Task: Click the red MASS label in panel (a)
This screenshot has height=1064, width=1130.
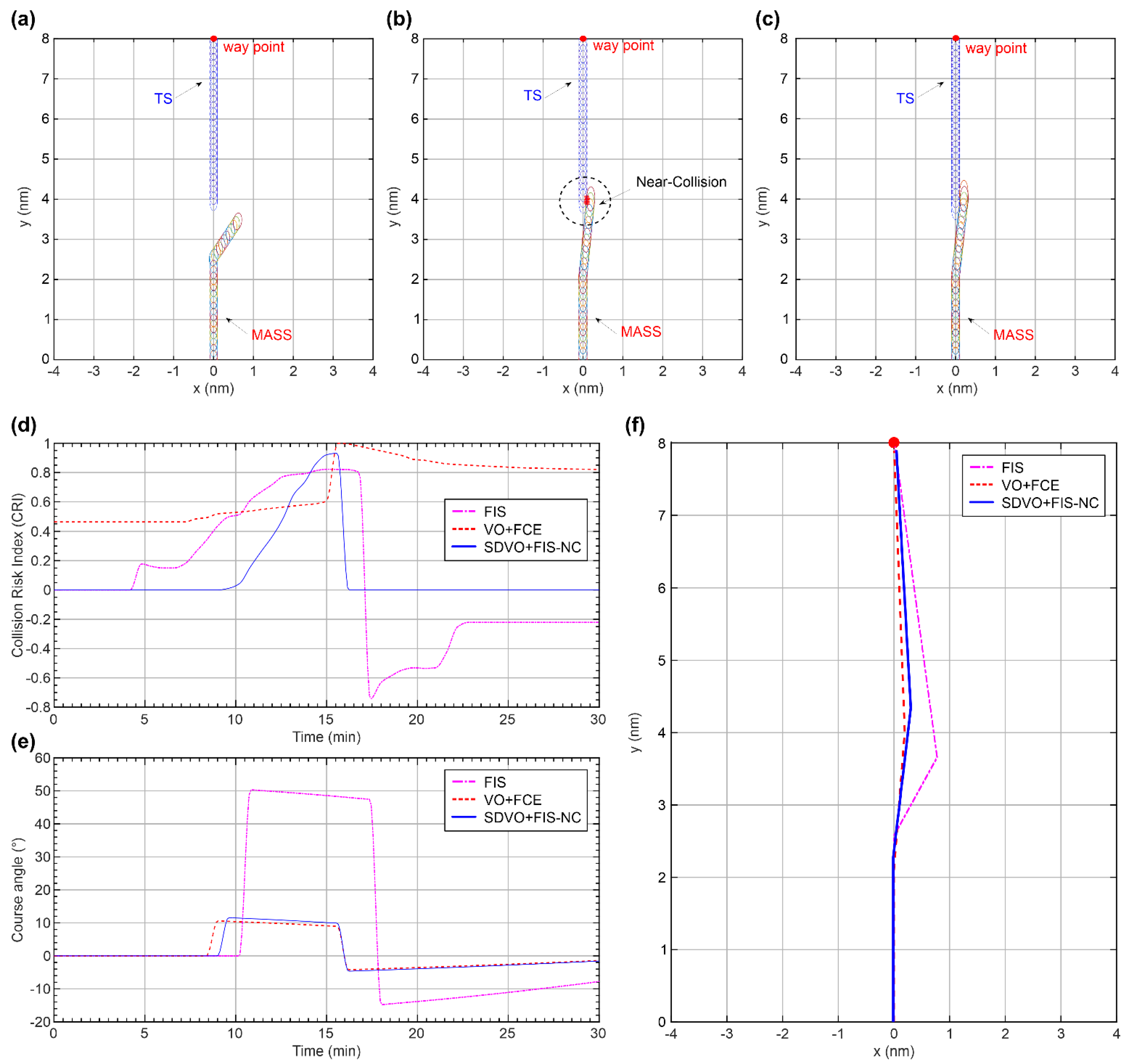Action: tap(272, 335)
